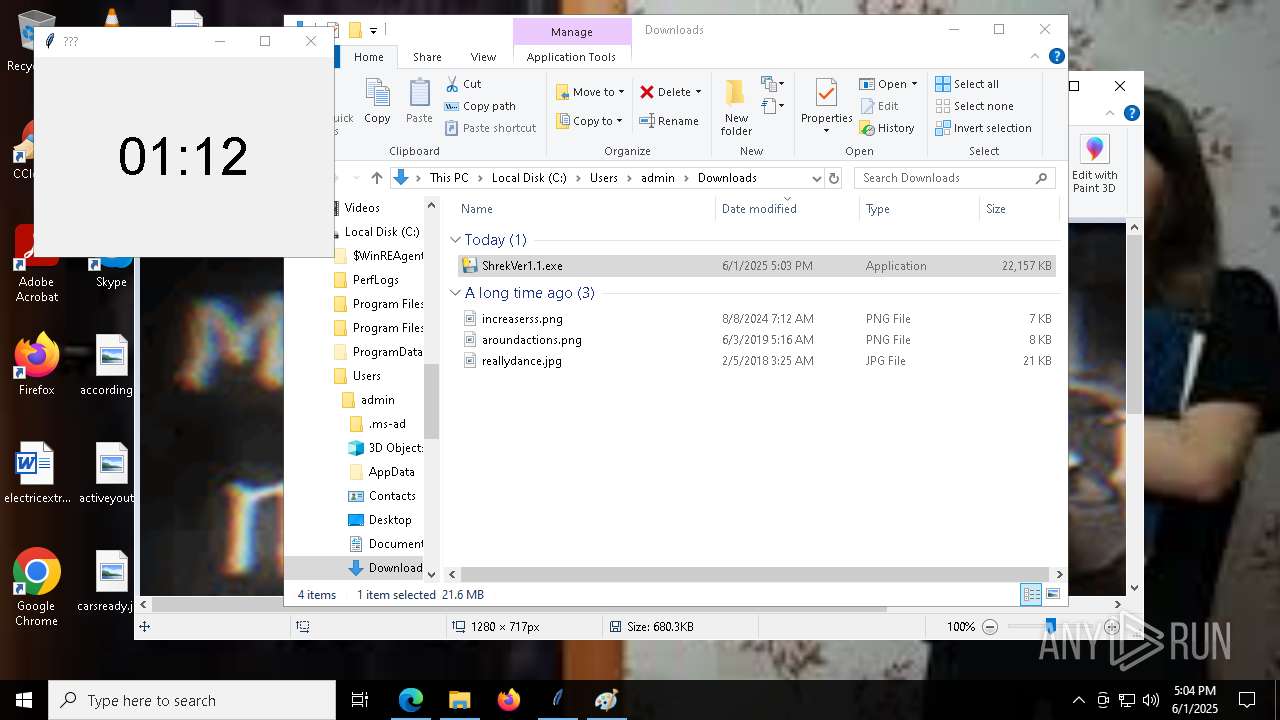The width and height of the screenshot is (1280, 720).
Task: Switch to the Home ribbon tab
Action: (369, 57)
